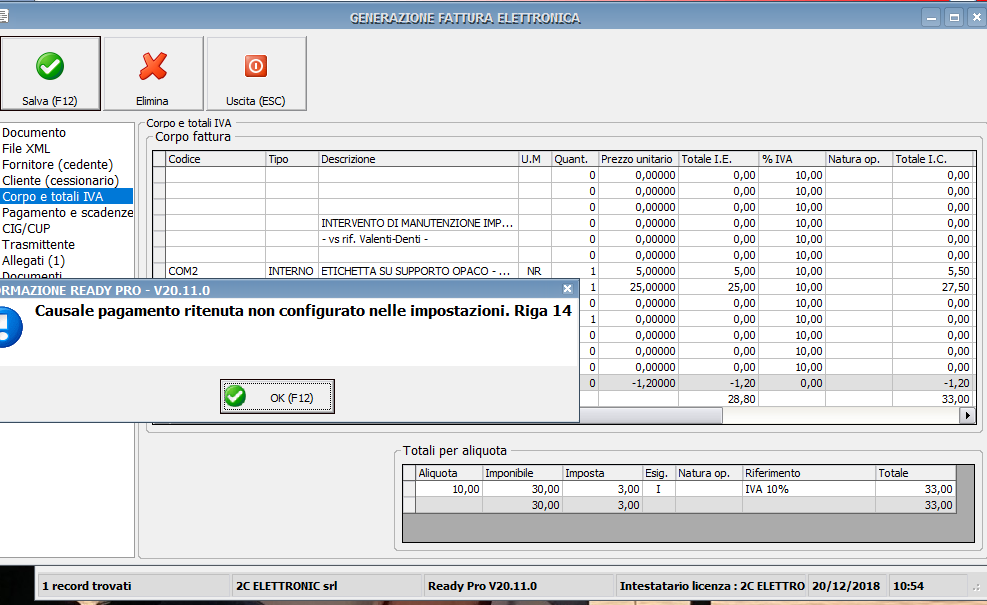Click the U.M column header
Screen dimensions: 987x605
pos(535,159)
